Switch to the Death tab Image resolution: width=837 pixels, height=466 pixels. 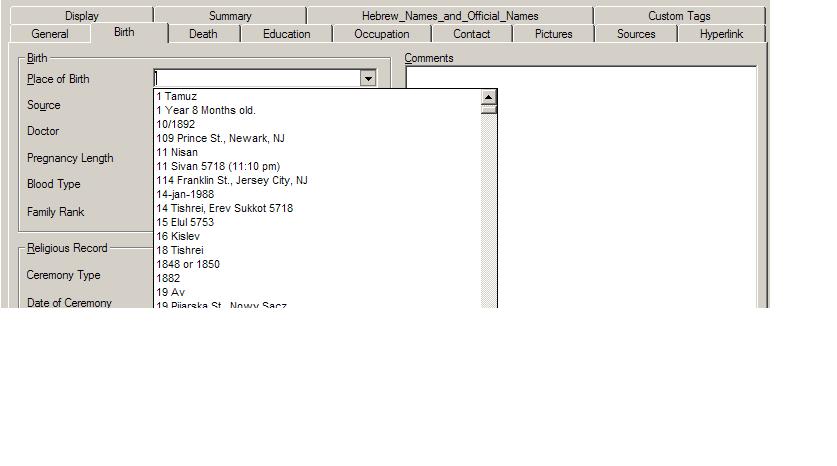tap(203, 33)
